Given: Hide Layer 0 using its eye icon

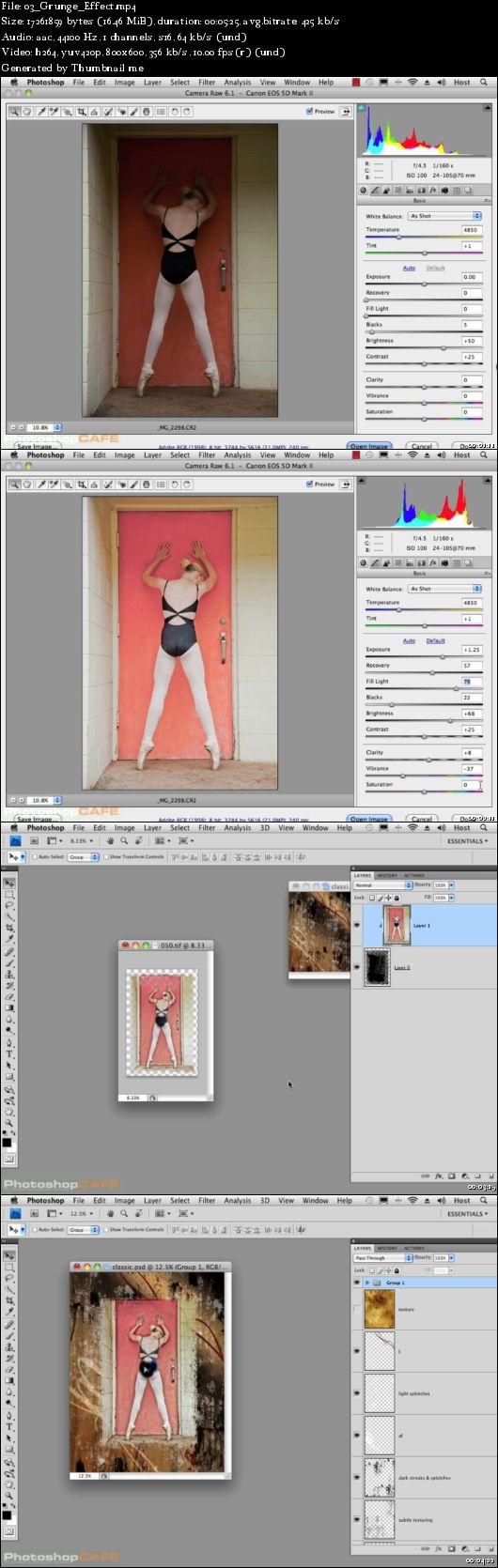Looking at the screenshot, I should [x=357, y=966].
